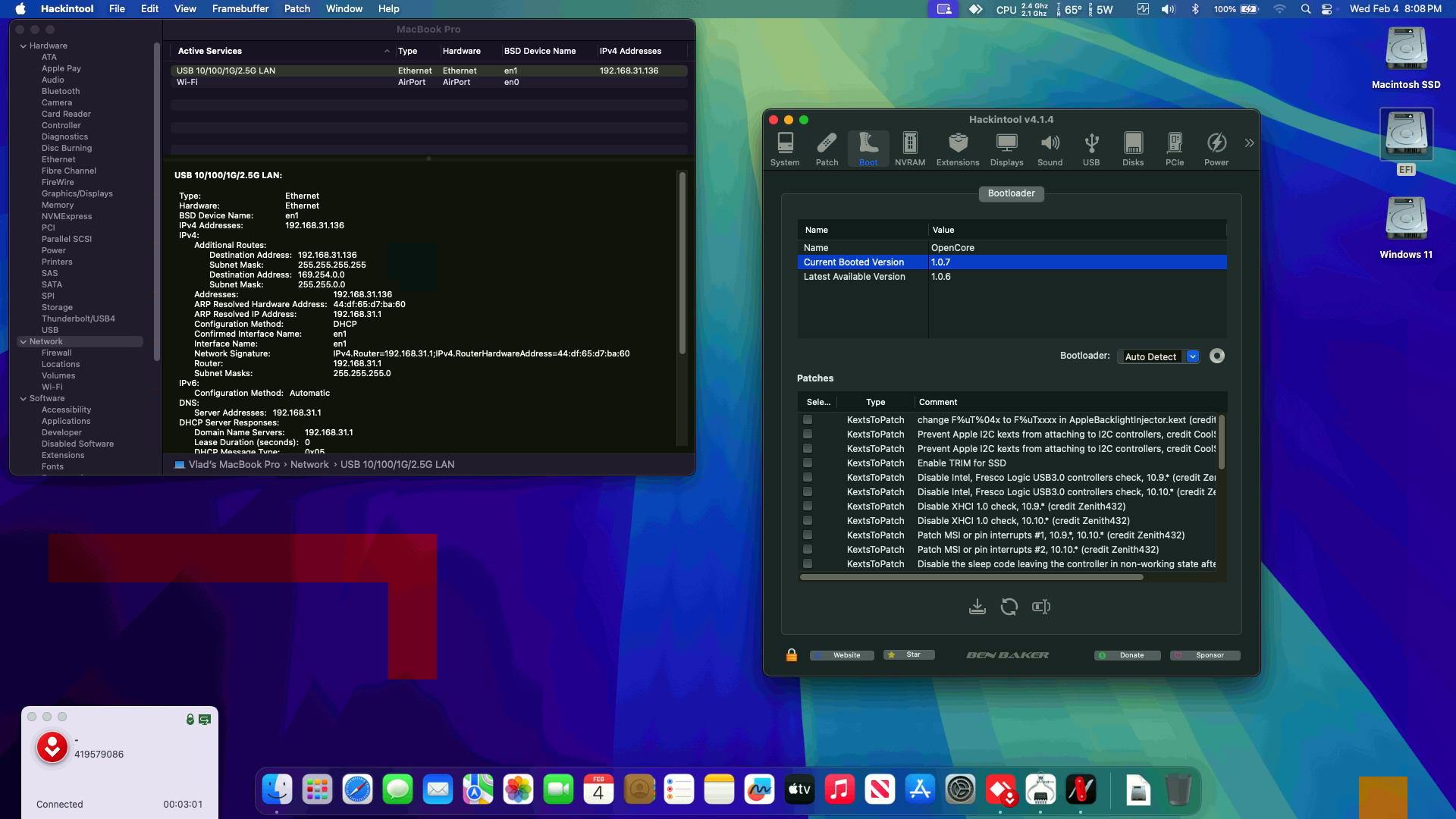Screen dimensions: 1456x819
Task: Click the round button beside Auto Detect
Action: point(1217,356)
